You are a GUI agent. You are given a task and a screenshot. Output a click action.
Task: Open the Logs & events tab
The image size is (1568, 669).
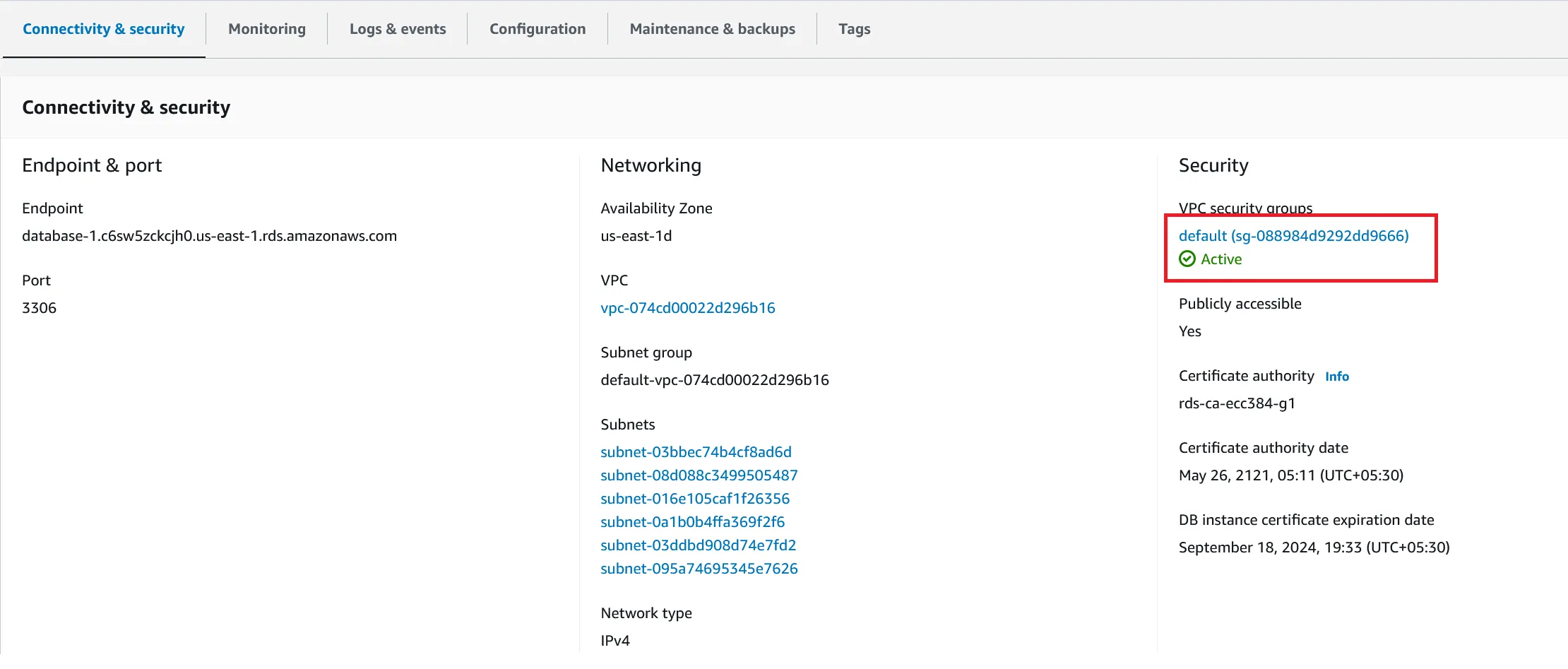pos(398,29)
